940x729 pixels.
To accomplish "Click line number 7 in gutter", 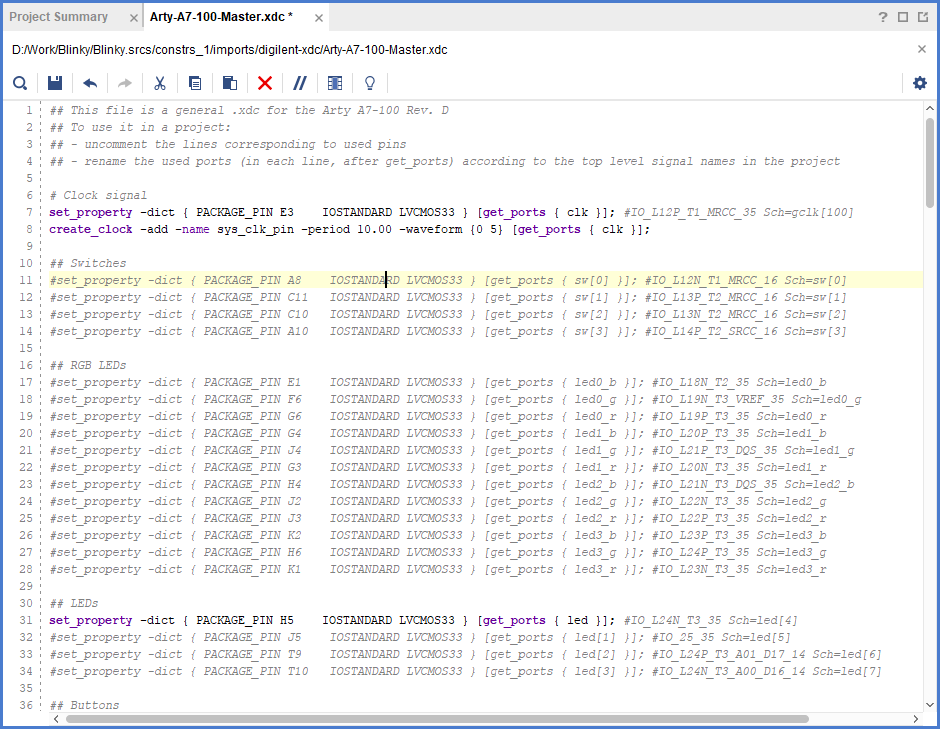I will 29,212.
